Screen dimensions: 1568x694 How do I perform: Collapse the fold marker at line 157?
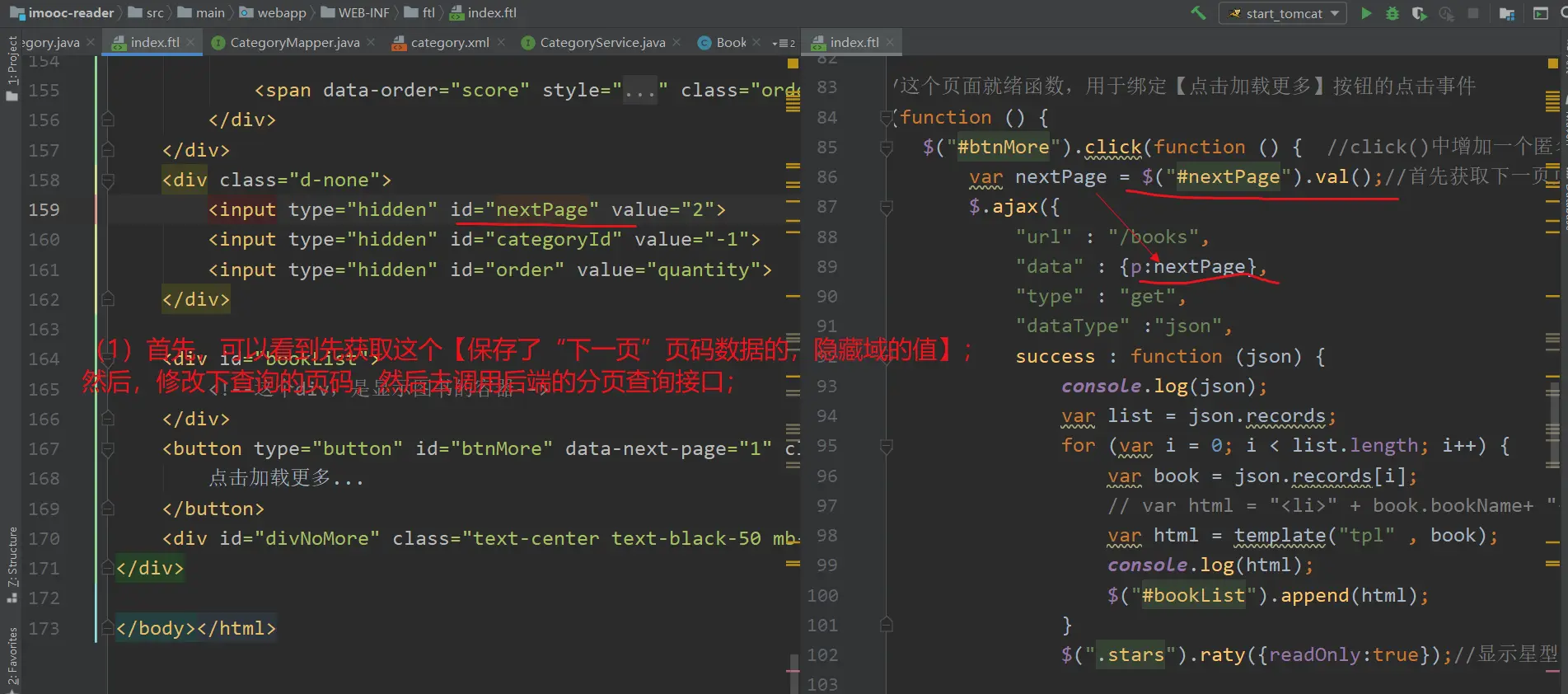(x=107, y=150)
